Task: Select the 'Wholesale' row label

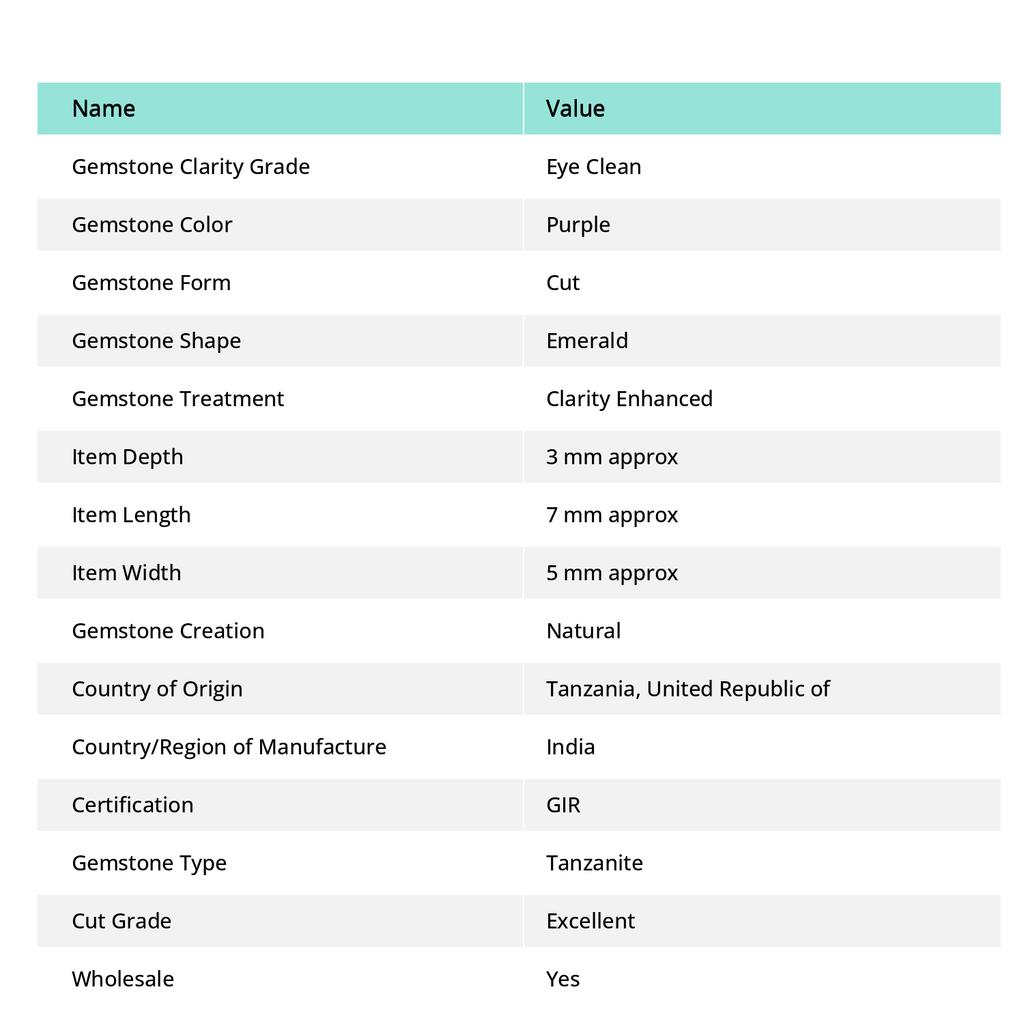Action: point(122,978)
